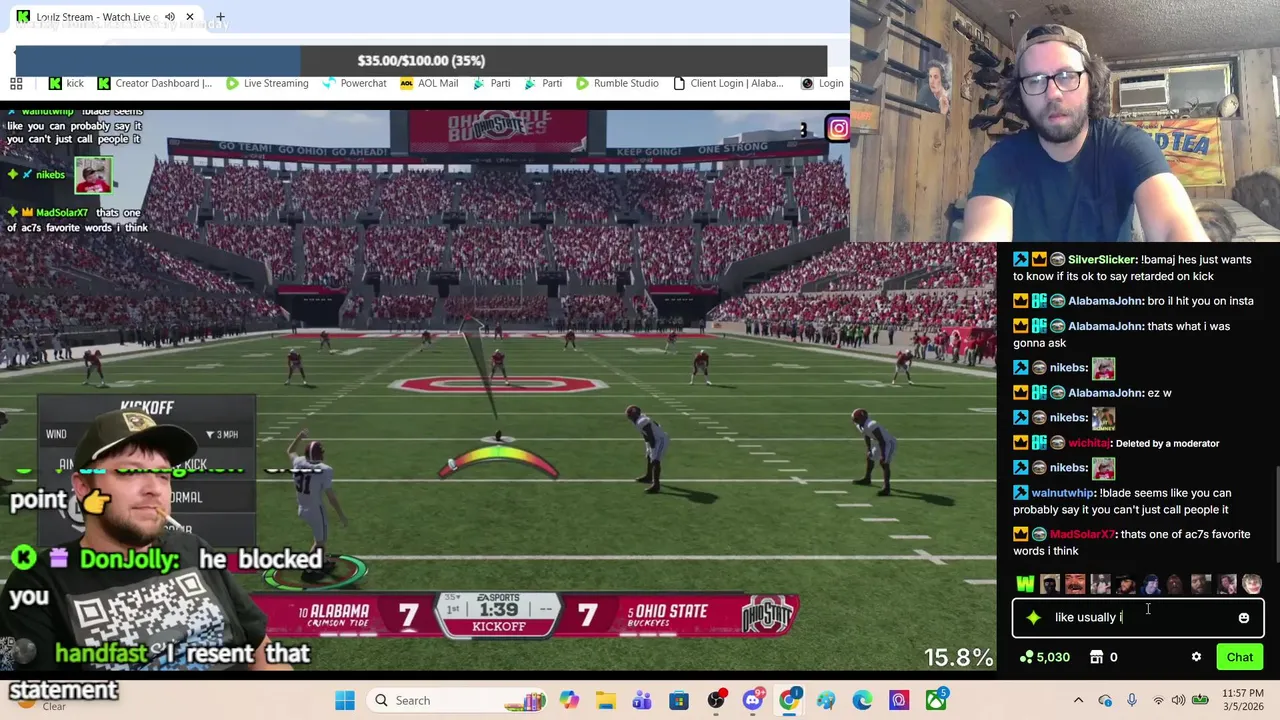Open Discord from taskbar
1280x720 pixels.
[752, 700]
